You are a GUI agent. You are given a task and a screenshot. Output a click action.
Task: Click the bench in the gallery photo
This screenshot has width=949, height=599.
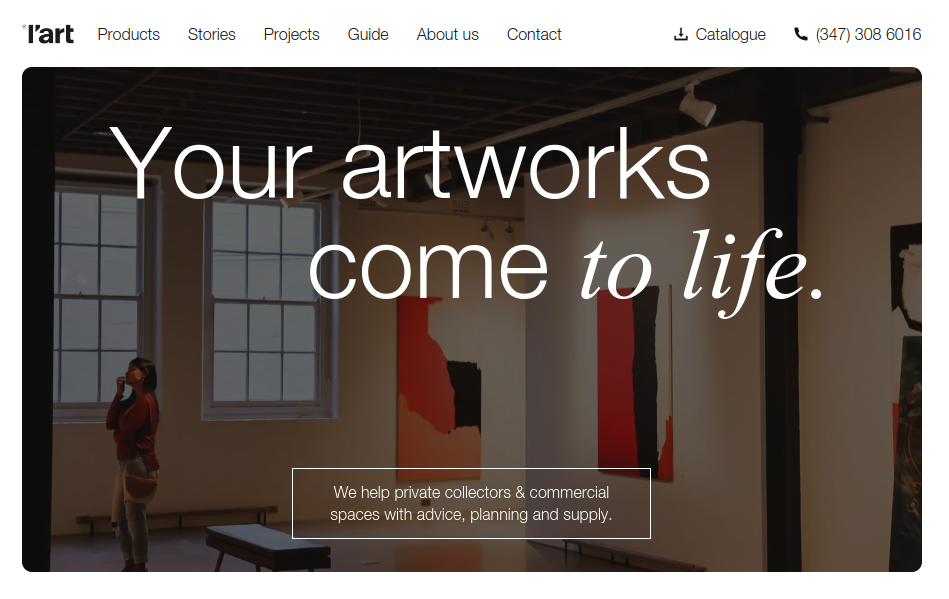pyautogui.click(x=267, y=546)
